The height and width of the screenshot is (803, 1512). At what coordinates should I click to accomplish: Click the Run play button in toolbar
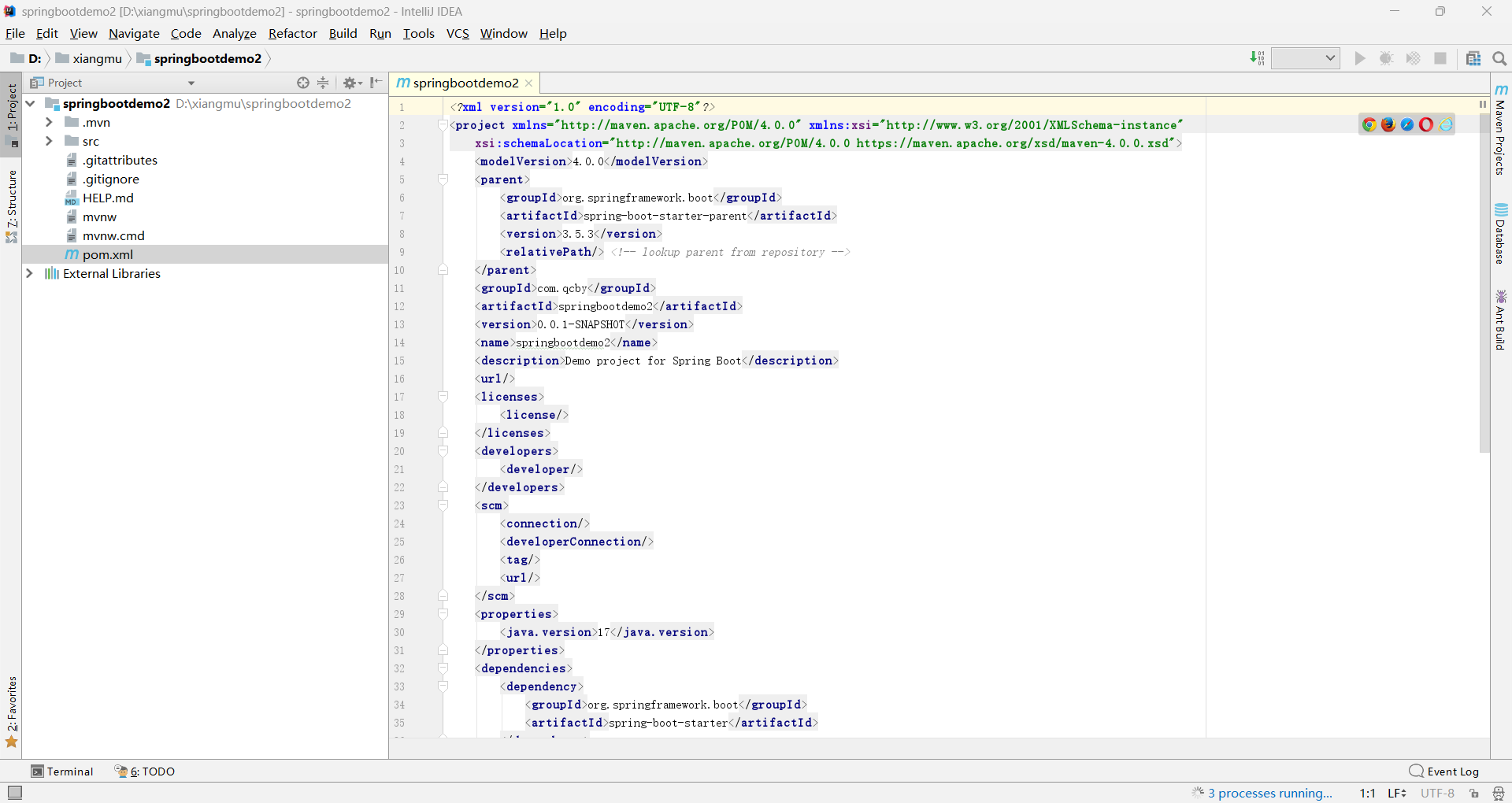1360,58
